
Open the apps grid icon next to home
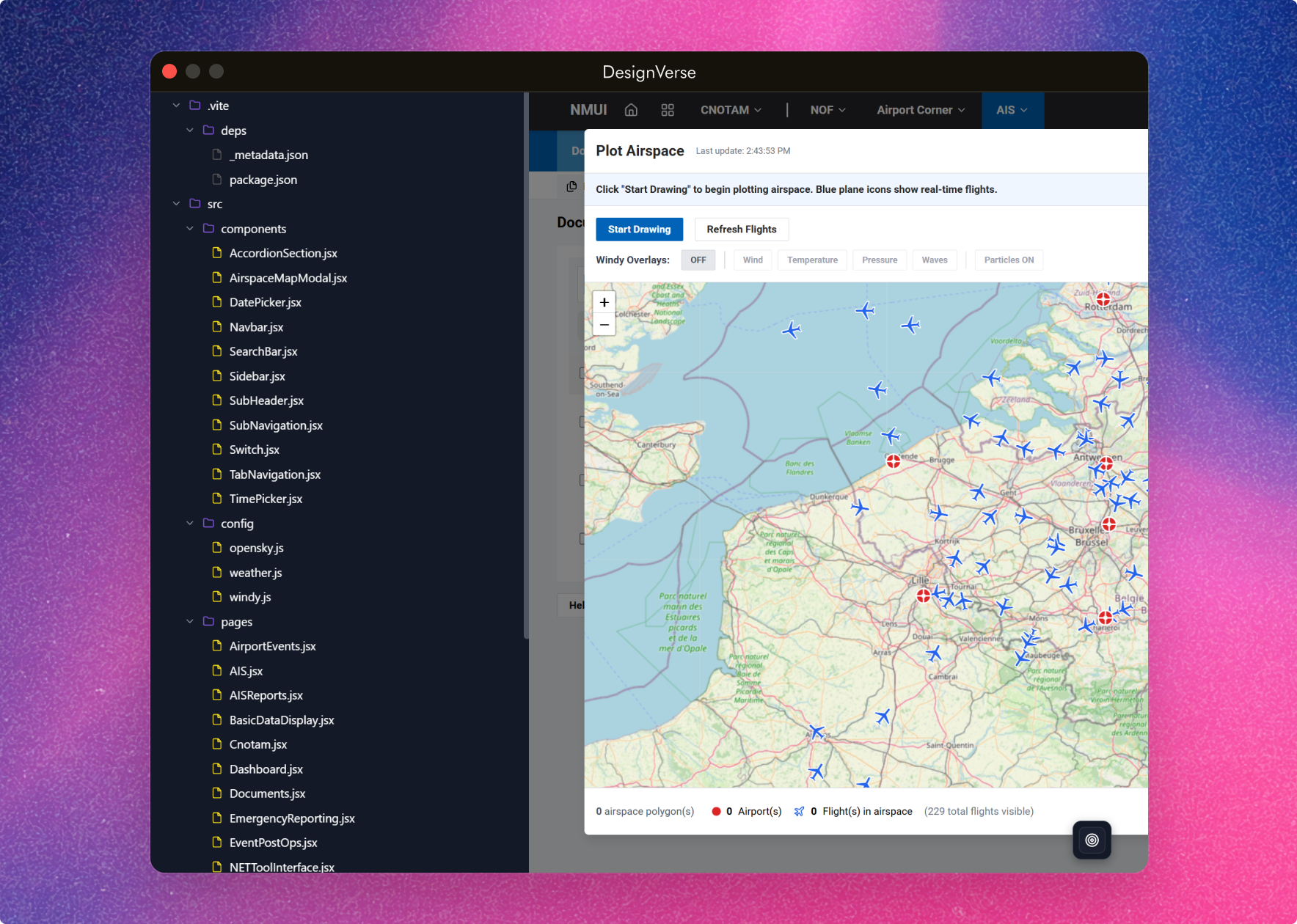coord(668,110)
